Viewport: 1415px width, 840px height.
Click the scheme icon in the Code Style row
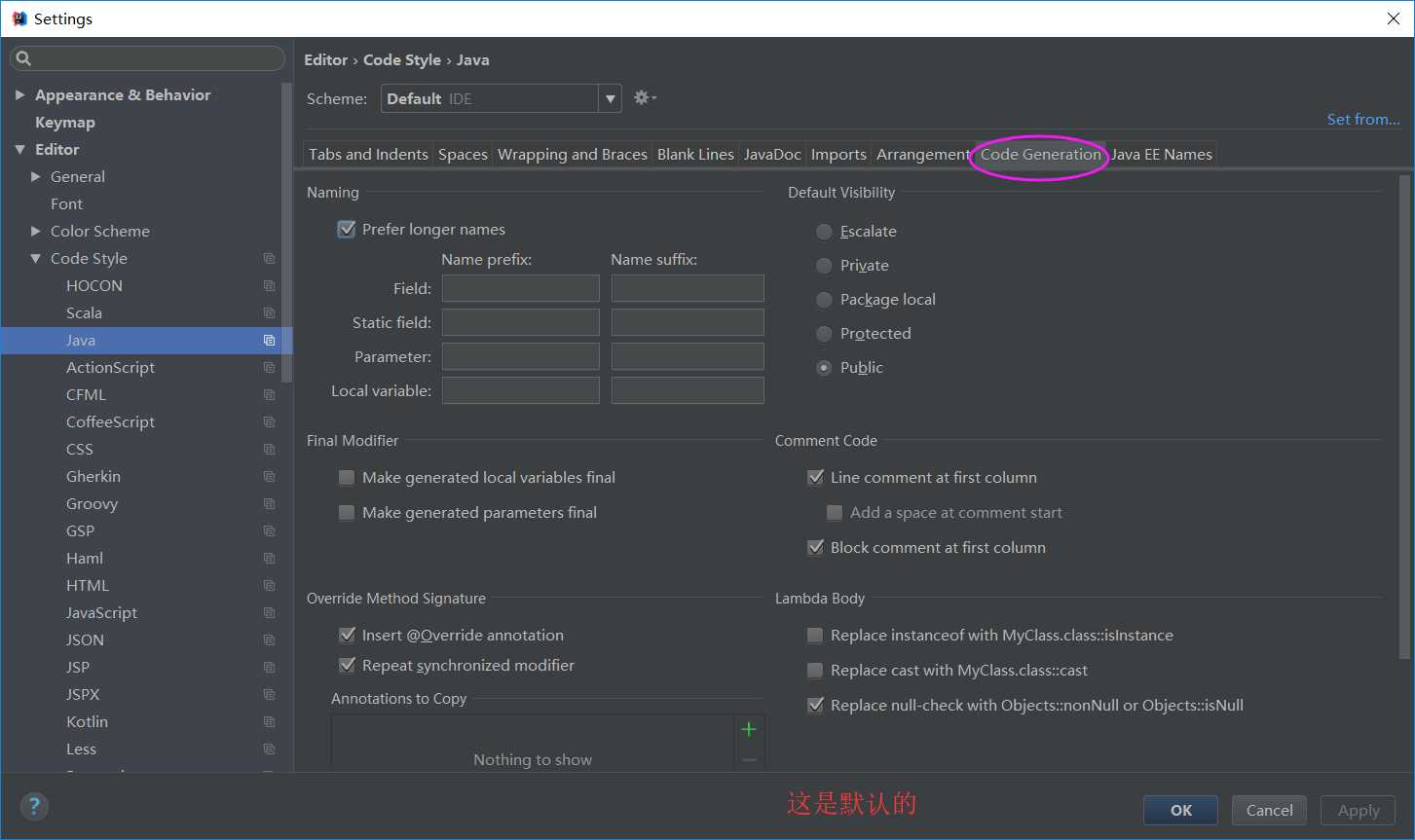coord(270,258)
